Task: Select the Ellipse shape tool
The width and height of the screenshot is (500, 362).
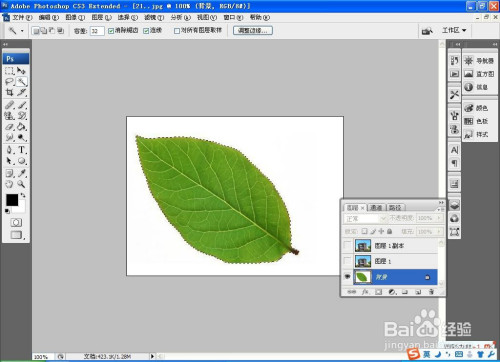Action: [x=21, y=161]
